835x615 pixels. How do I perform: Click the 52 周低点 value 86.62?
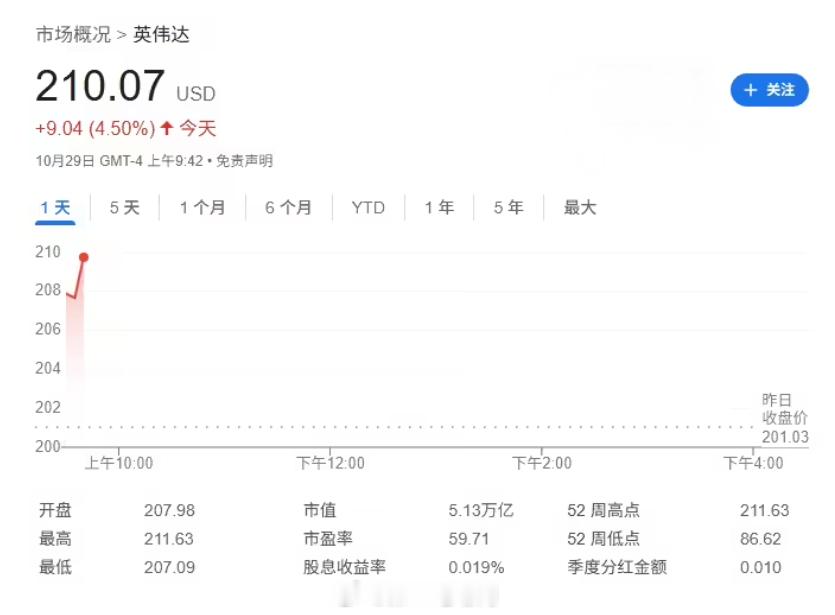point(760,539)
